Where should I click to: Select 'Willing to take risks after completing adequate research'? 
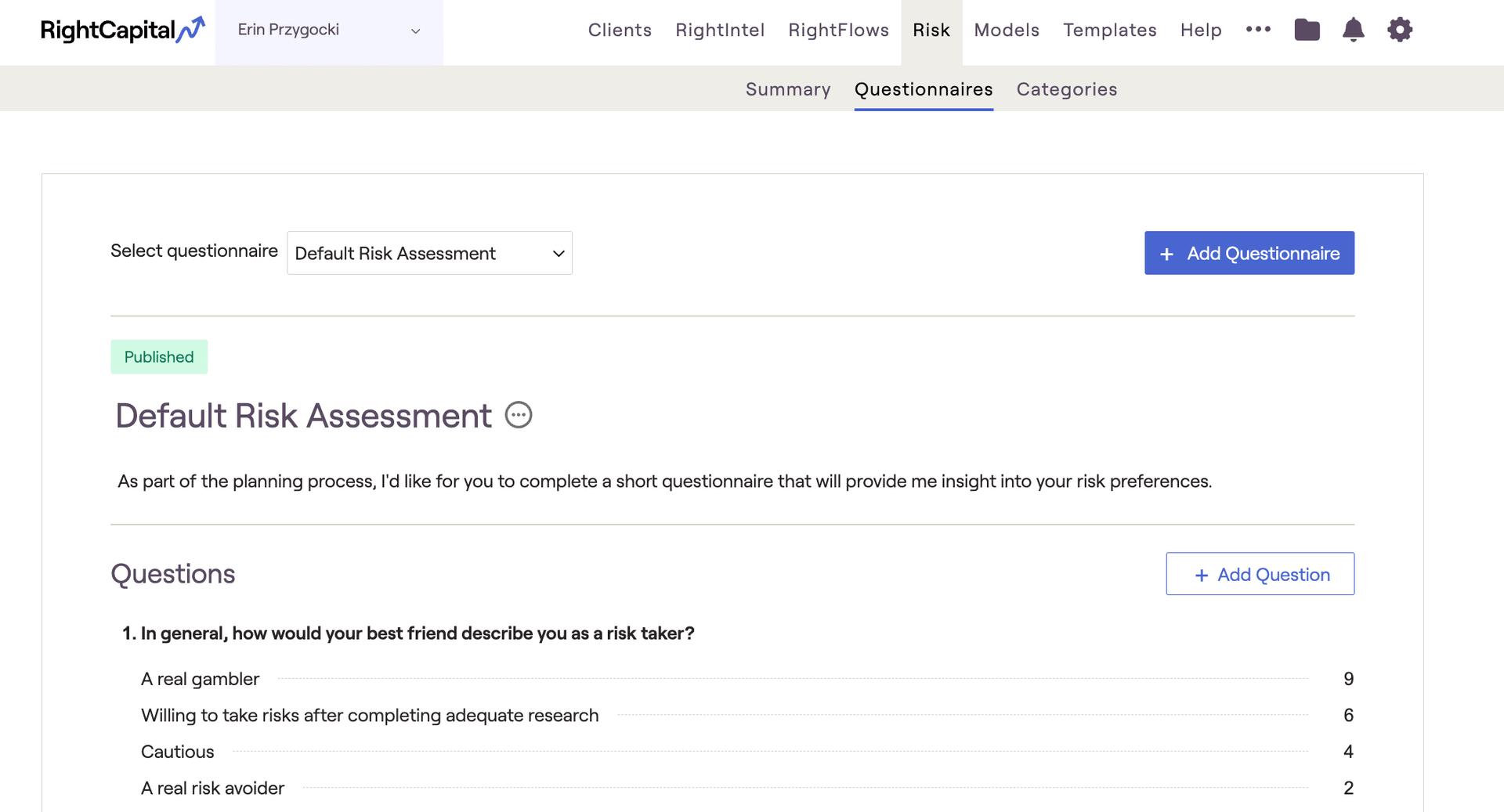(370, 716)
